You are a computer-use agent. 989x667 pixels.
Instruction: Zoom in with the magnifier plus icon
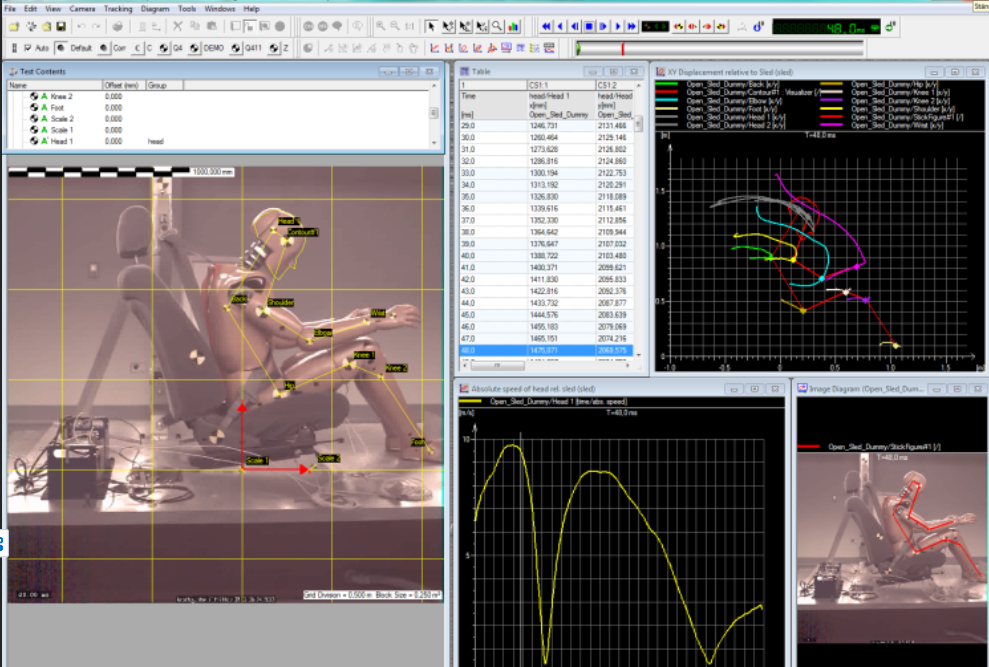(380, 27)
